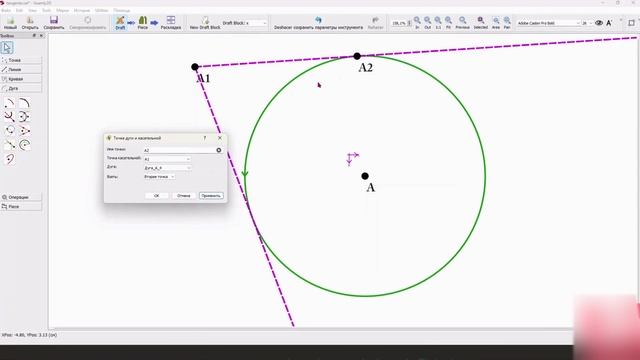Select the arc with concentric curve tool

click(x=24, y=145)
